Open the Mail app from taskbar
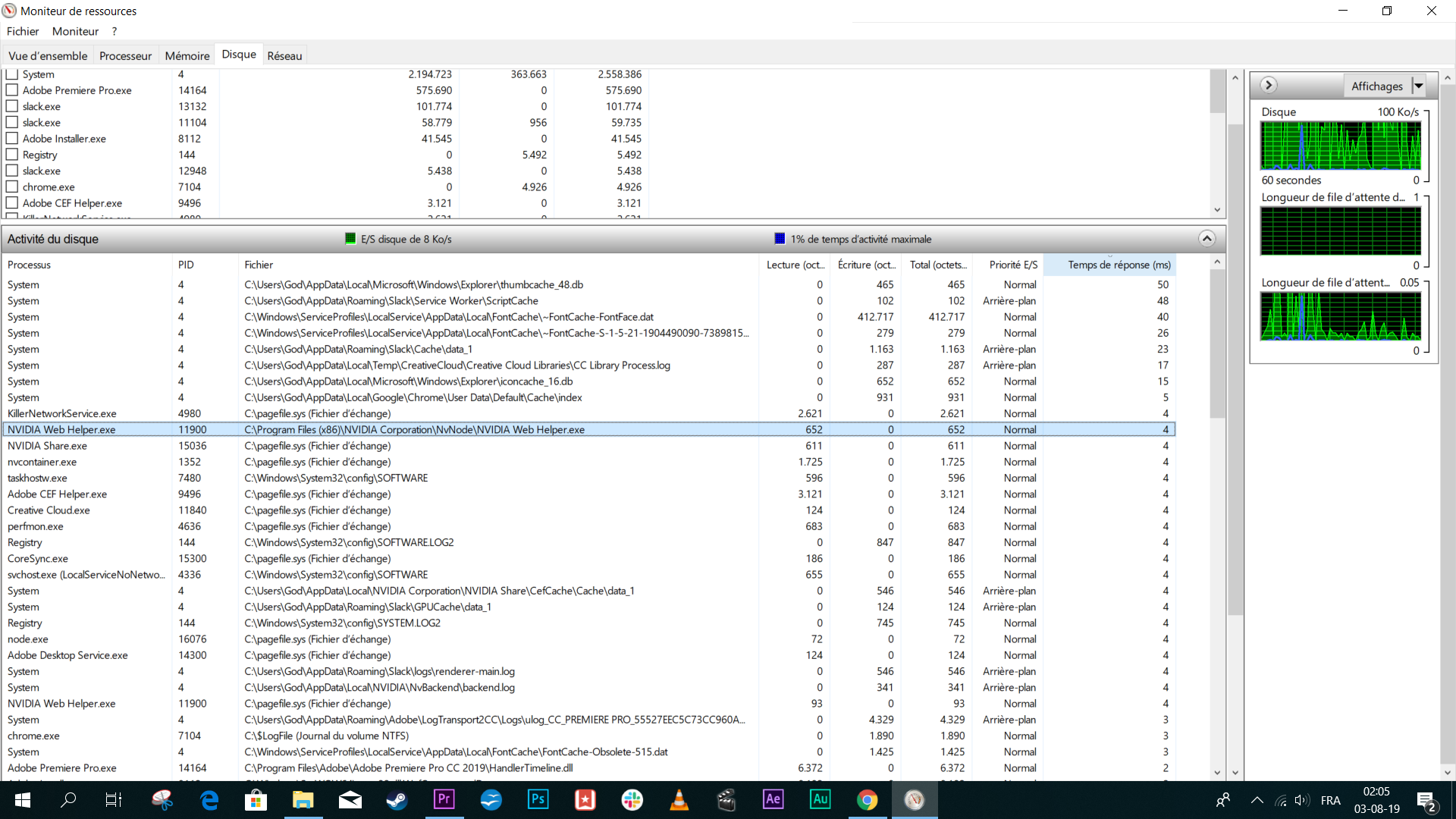Image resolution: width=1456 pixels, height=819 pixels. click(350, 800)
